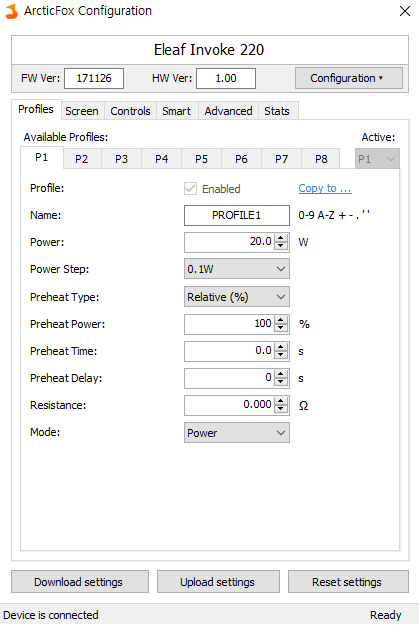
Task: Select profile tab P5
Action: 201,159
